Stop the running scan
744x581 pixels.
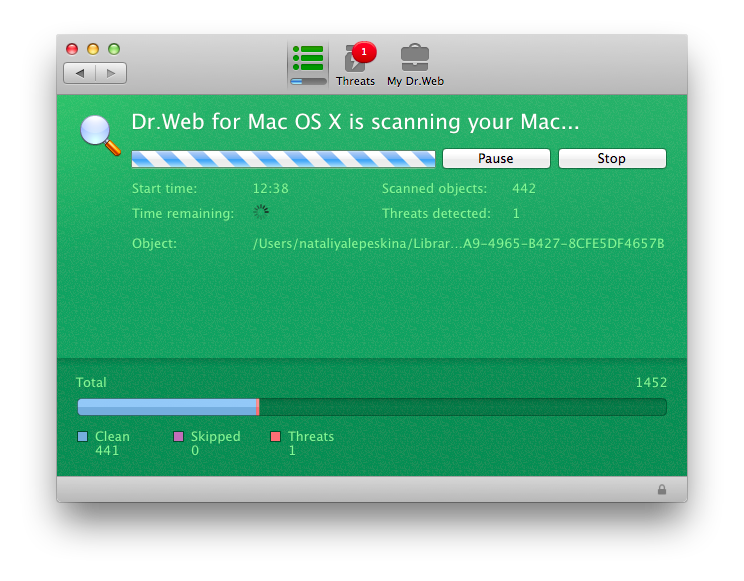point(612,159)
